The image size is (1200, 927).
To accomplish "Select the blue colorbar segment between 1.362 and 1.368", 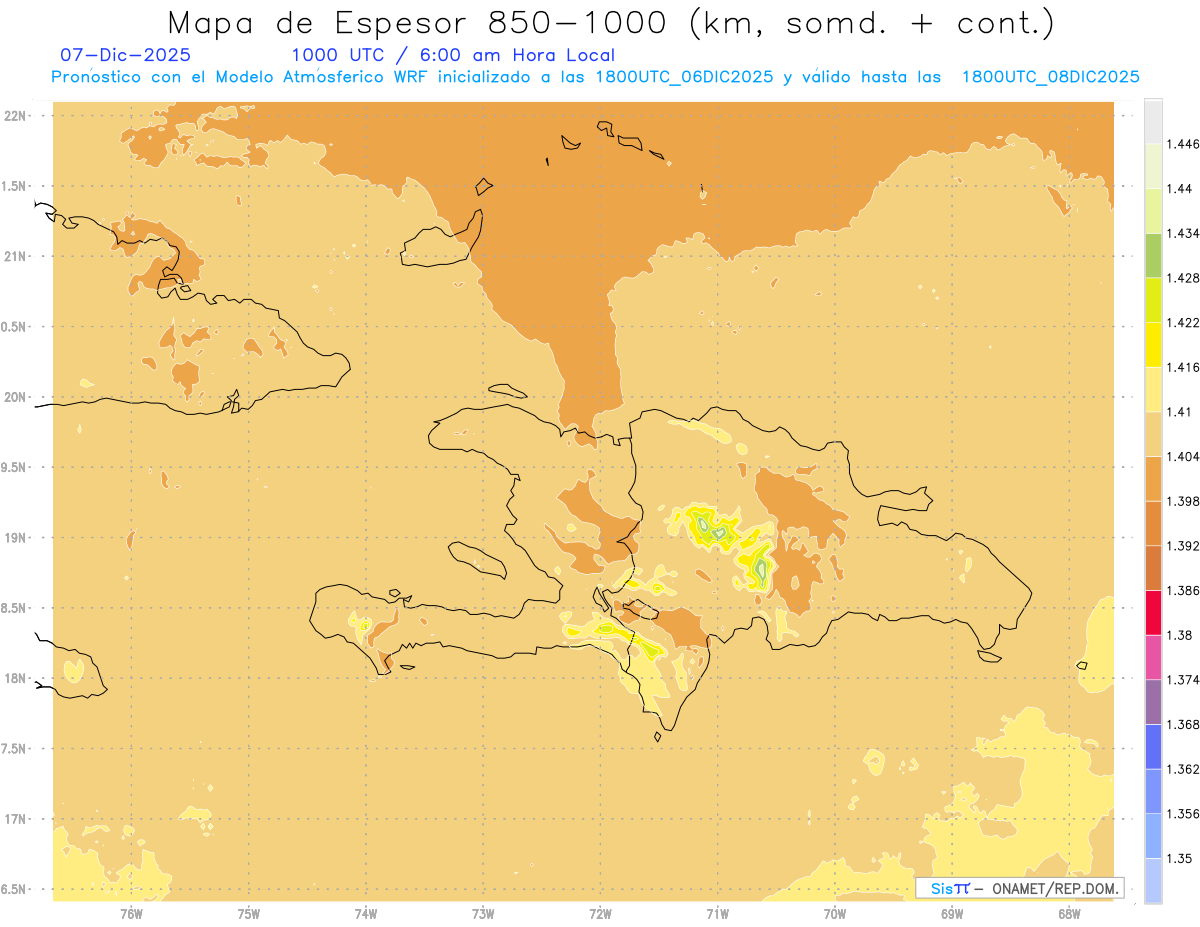I will point(1153,747).
